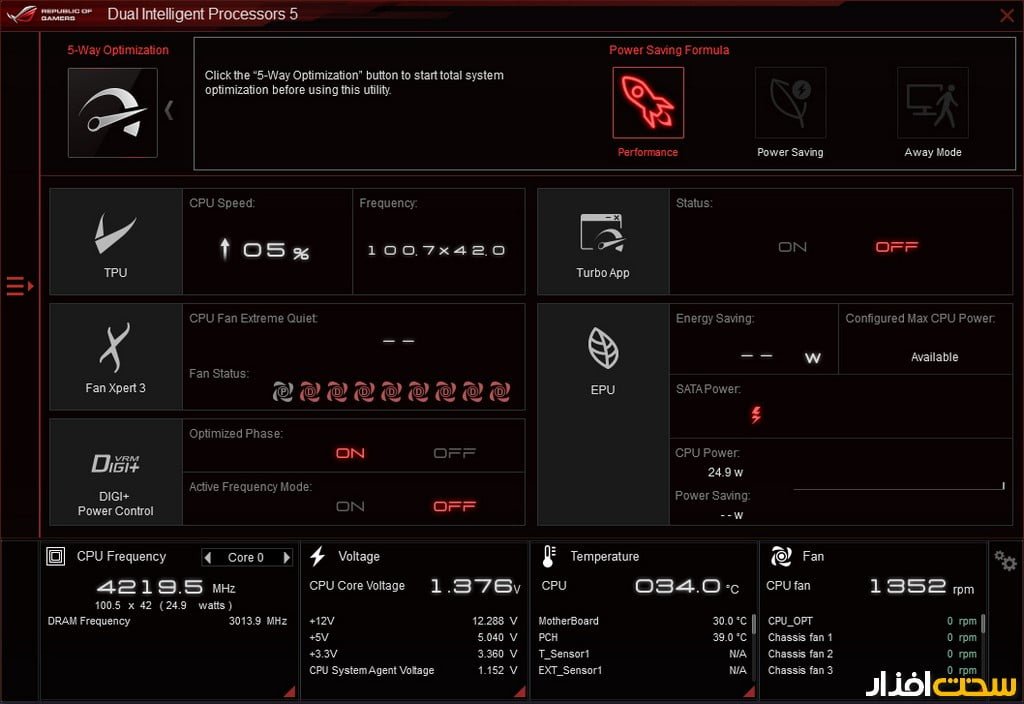Turn Active Frequency Mode ON

click(x=350, y=506)
